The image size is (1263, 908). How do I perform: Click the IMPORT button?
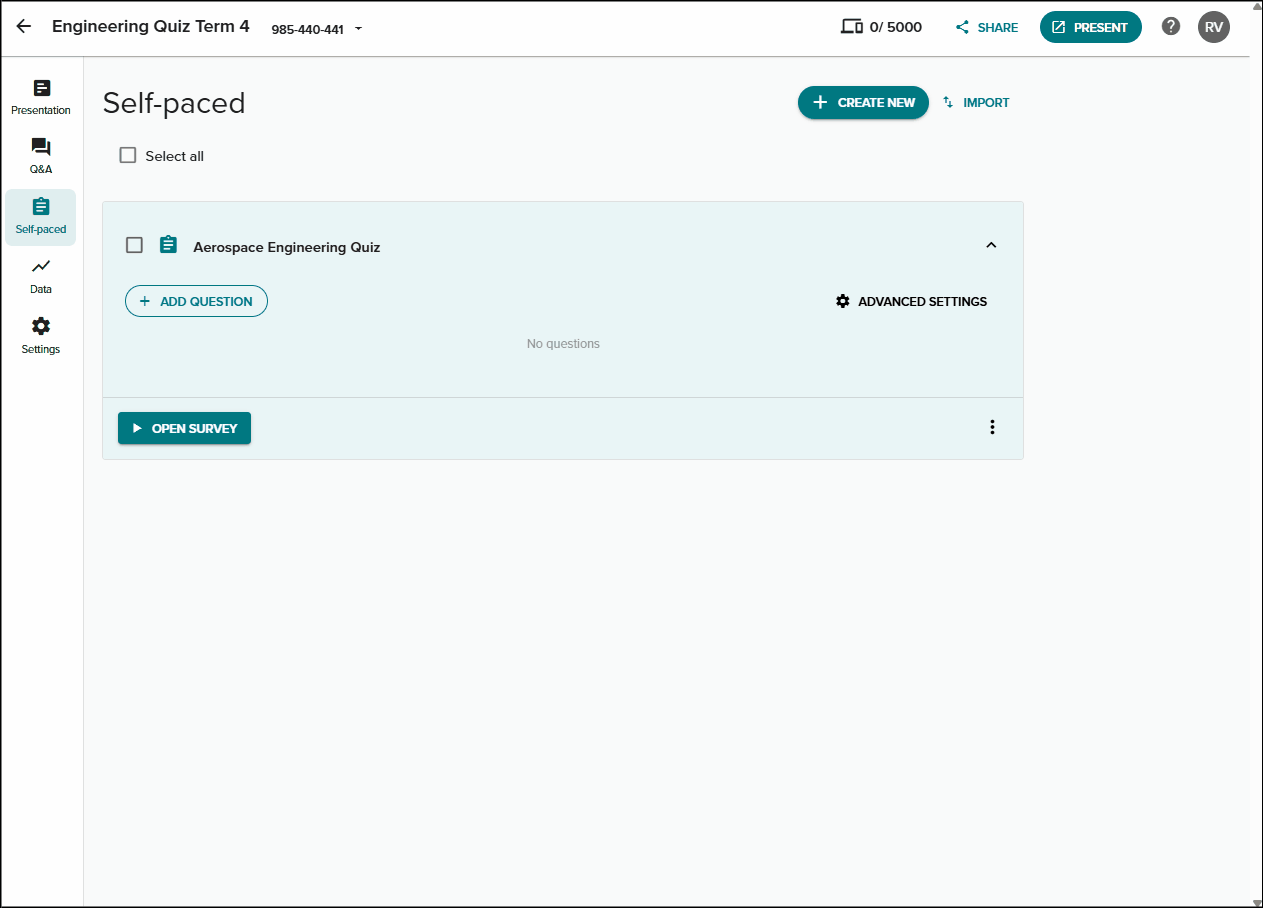[976, 102]
